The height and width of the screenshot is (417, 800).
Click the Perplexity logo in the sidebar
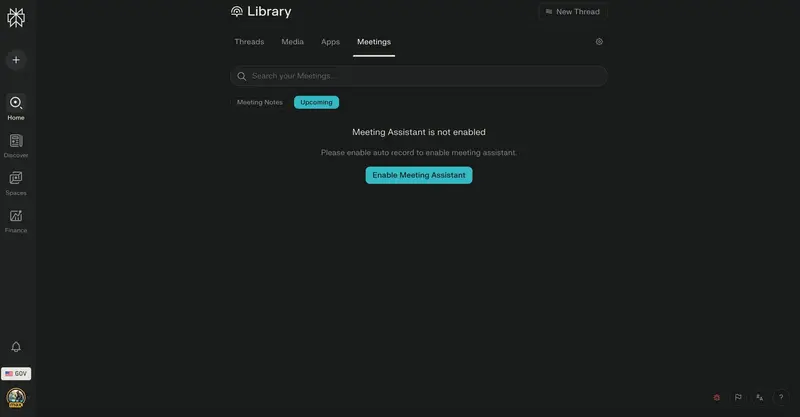click(x=16, y=18)
